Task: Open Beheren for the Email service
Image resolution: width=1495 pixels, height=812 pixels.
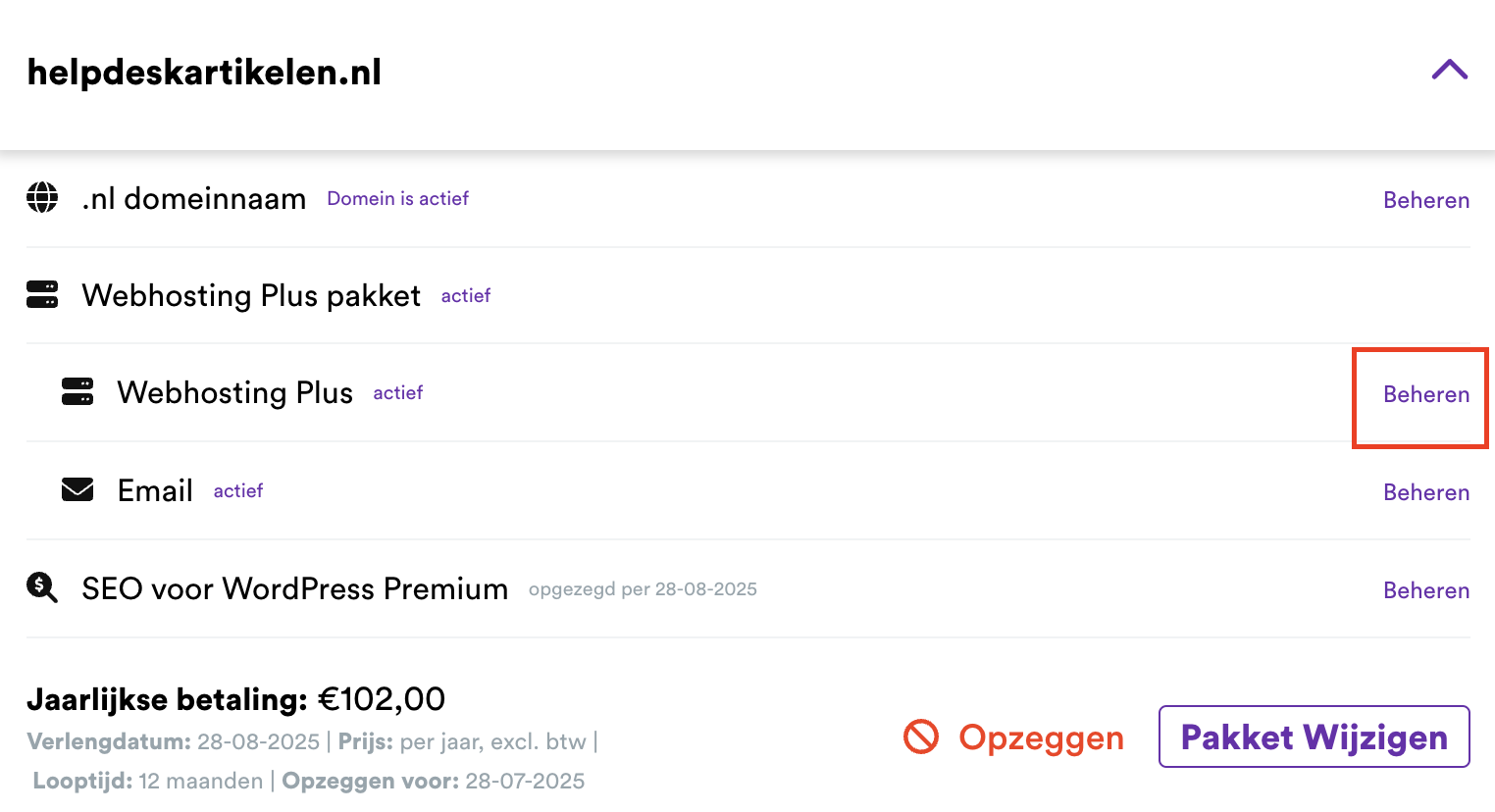Action: pos(1425,492)
